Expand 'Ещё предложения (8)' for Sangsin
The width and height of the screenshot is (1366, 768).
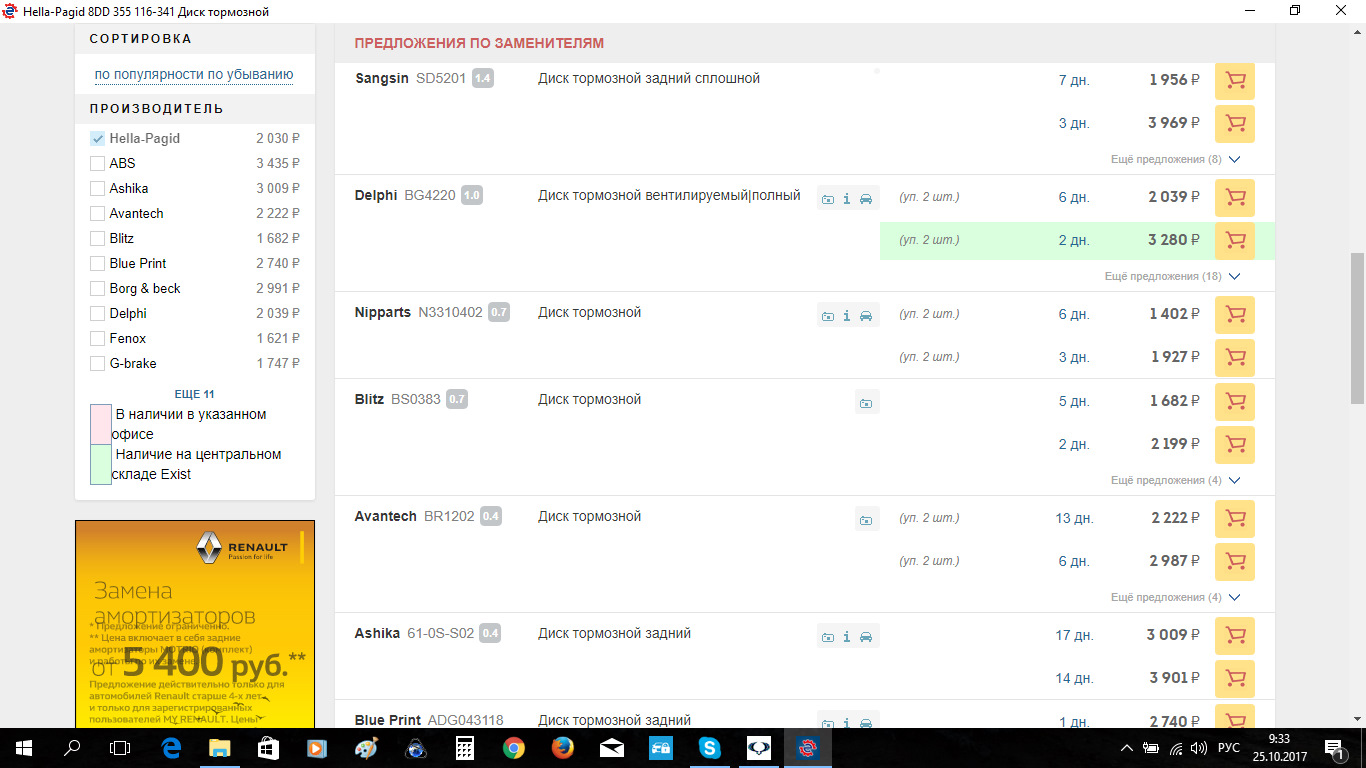1175,160
